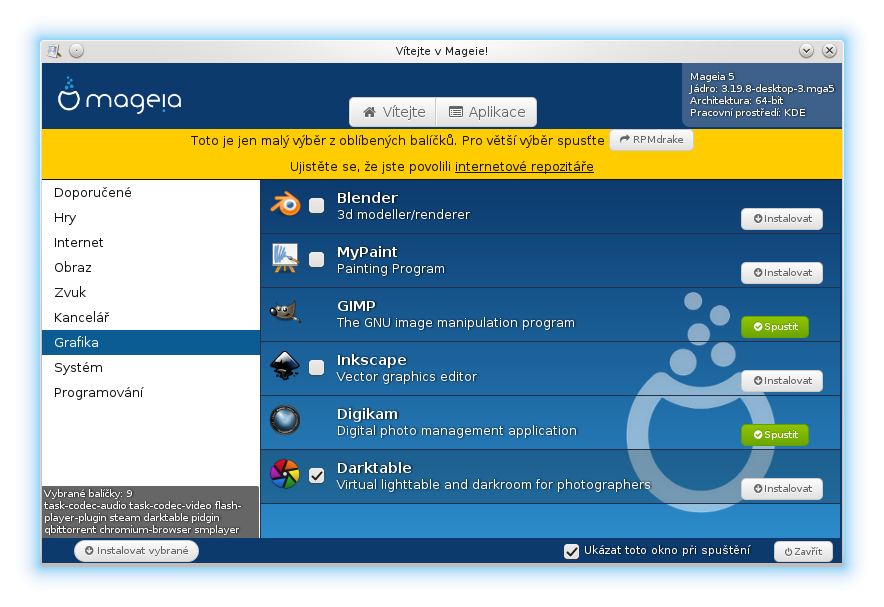This screenshot has width=884, height=607.
Task: Click 'The GNU image manipulation program' text
Action: coord(456,323)
